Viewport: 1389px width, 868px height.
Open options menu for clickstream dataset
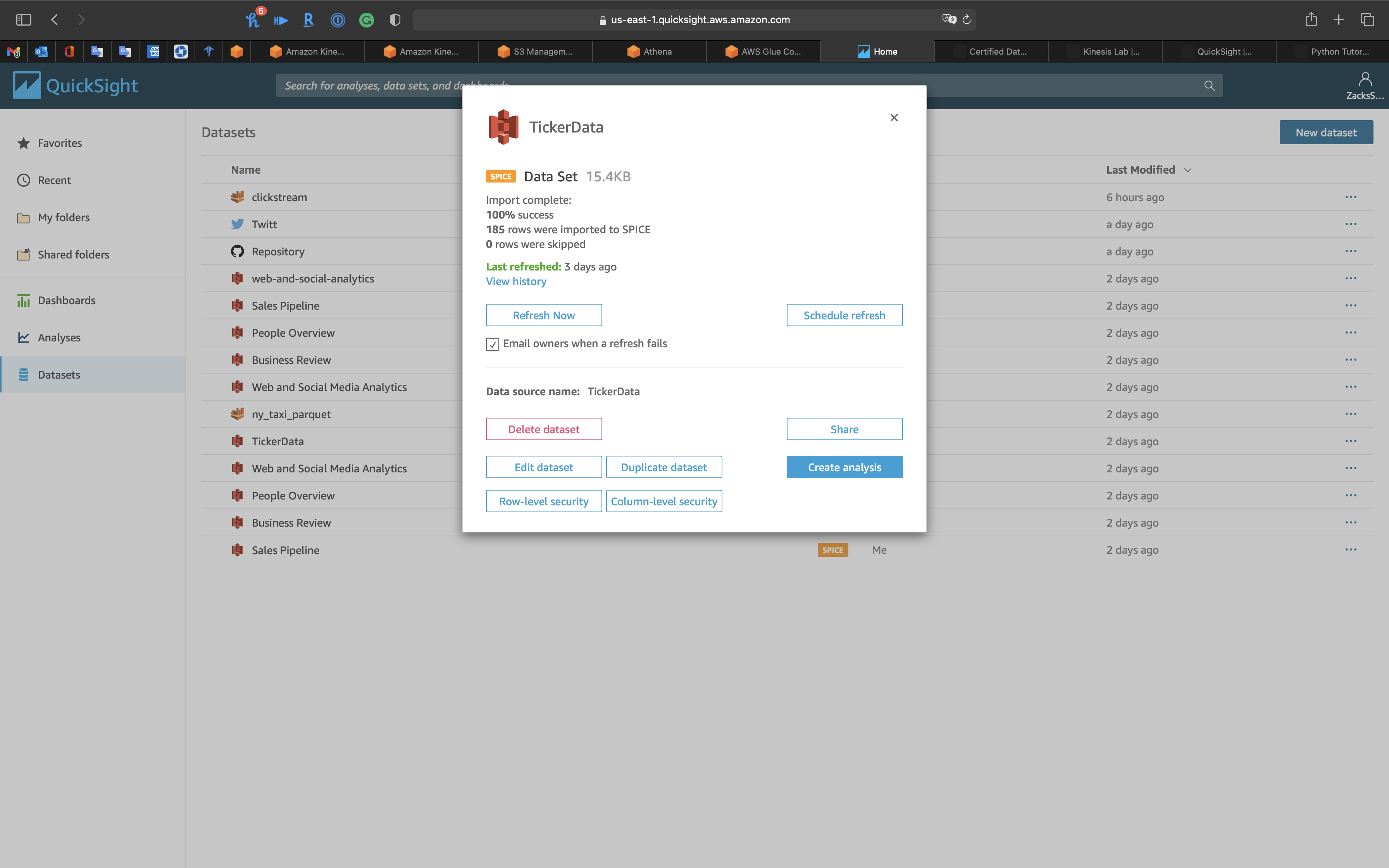click(x=1351, y=197)
